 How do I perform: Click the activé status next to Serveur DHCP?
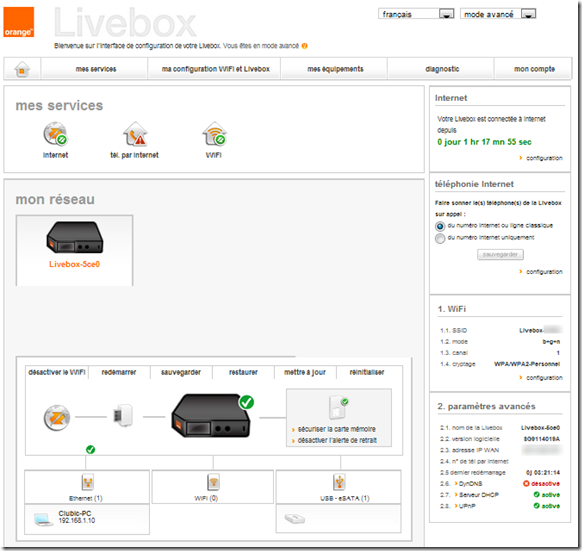pos(546,495)
